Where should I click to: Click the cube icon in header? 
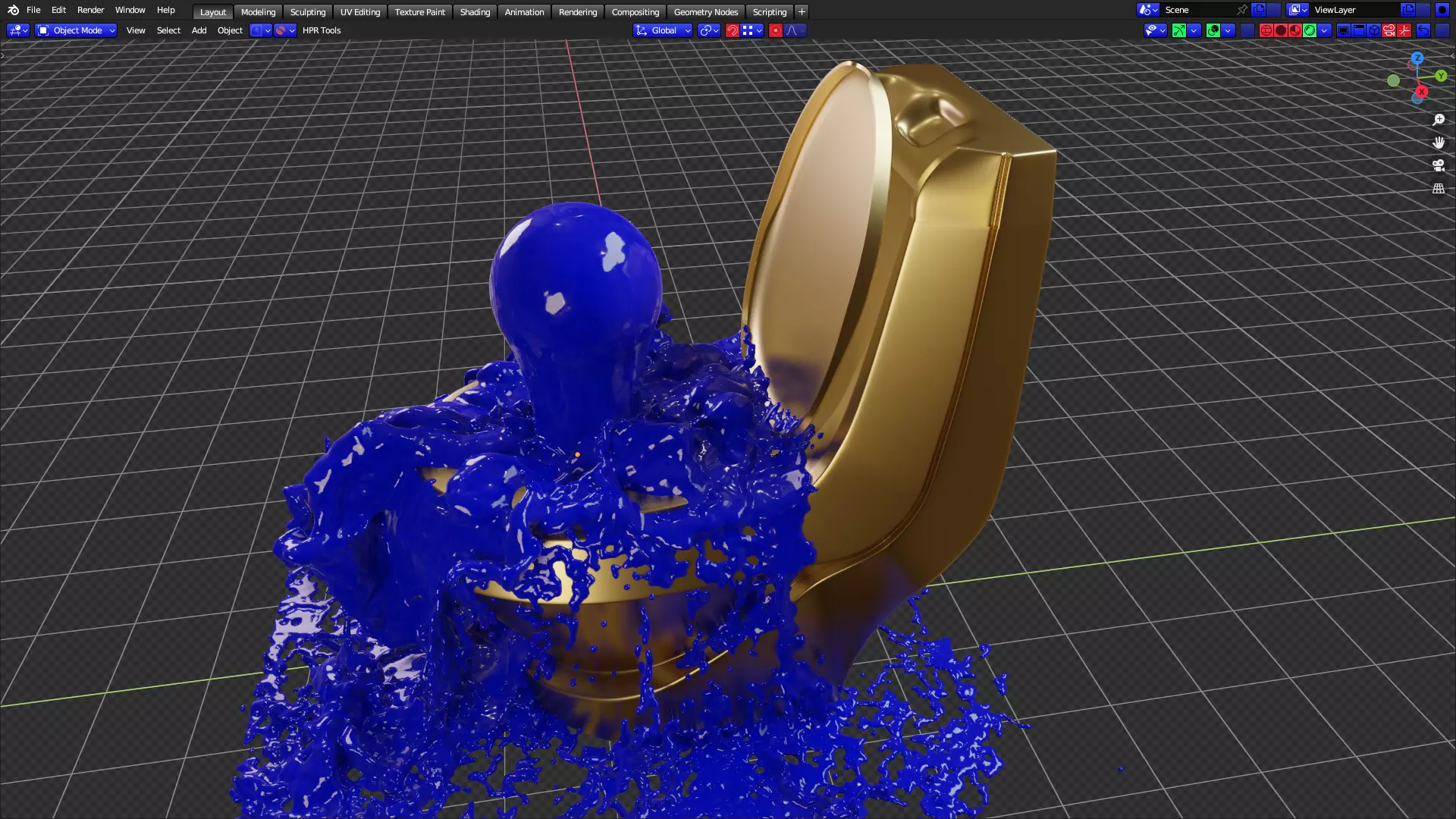pyautogui.click(x=1373, y=30)
